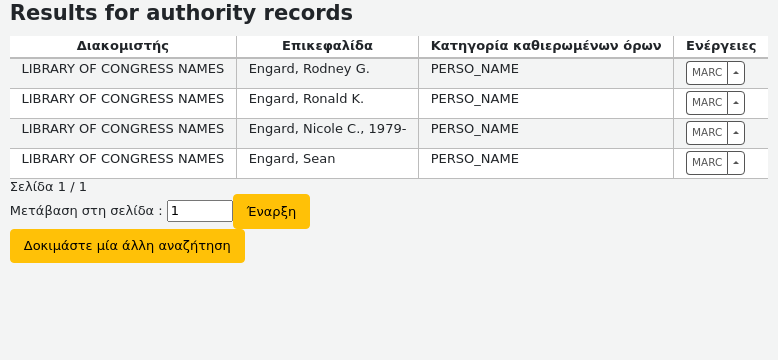
Task: Click Δοκιμάστε μία άλλη αναζήτηση button
Action: pos(128,246)
